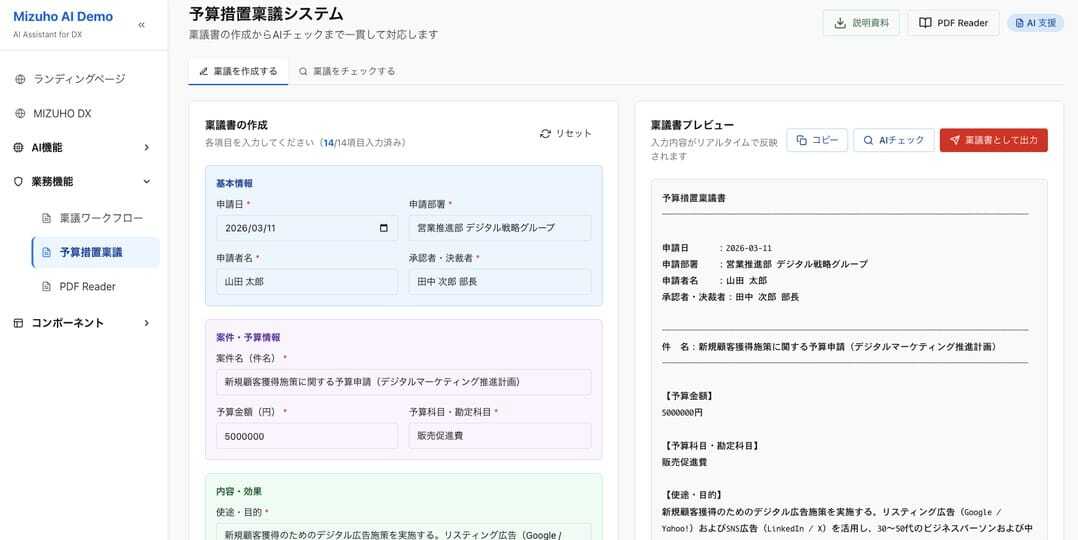Export with 稟議書として出力
The width and height of the screenshot is (1078, 540).
(x=993, y=140)
